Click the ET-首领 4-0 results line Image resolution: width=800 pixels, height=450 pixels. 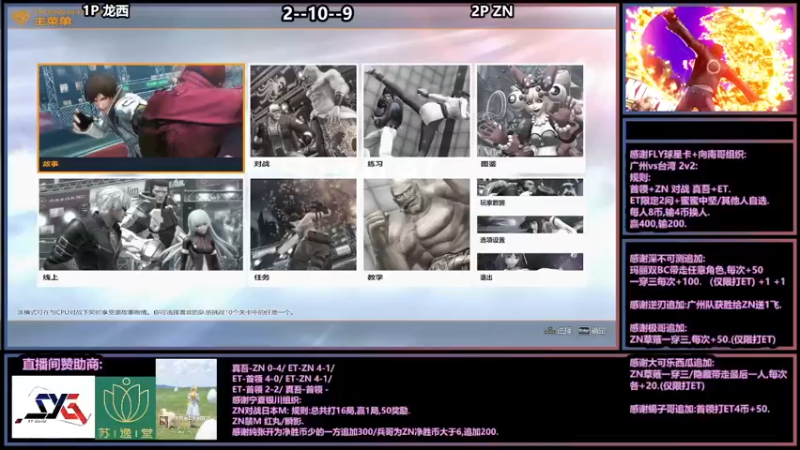282,379
